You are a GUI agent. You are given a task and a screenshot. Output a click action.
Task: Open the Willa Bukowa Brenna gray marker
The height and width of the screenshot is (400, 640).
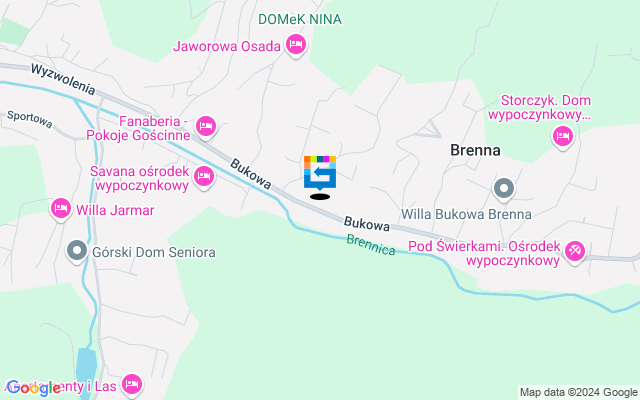tap(504, 189)
